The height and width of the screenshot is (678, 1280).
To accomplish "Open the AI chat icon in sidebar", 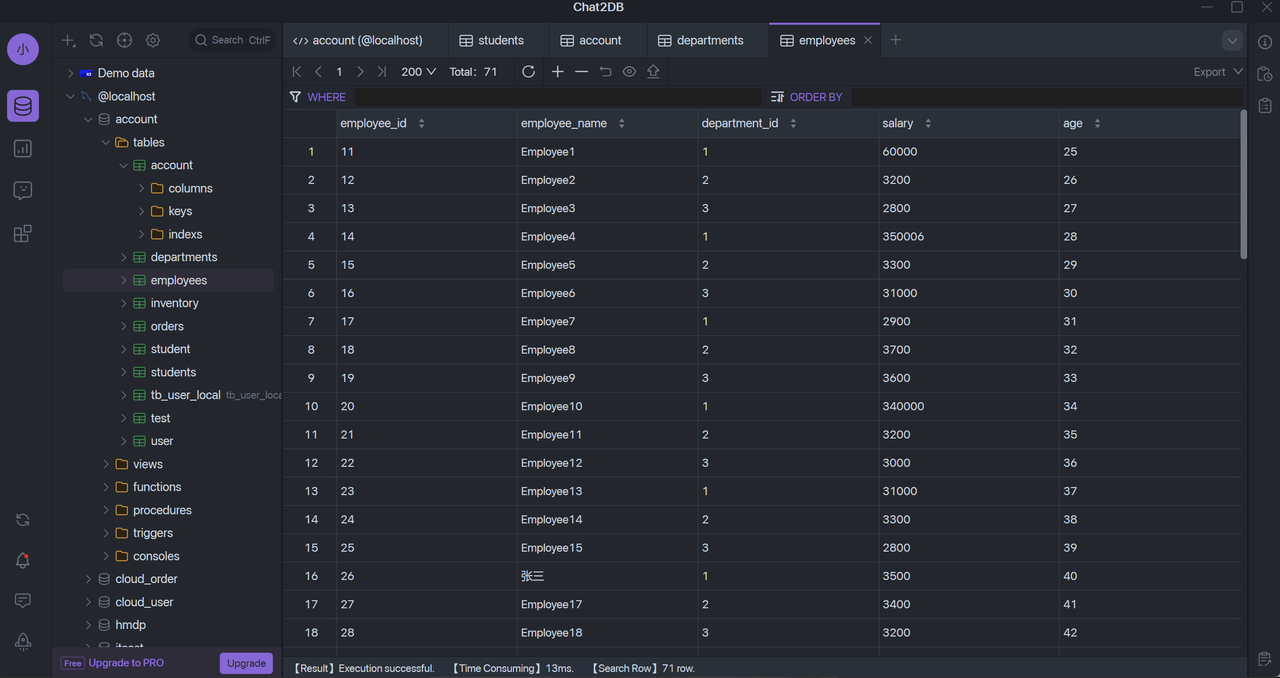I will pos(23,191).
